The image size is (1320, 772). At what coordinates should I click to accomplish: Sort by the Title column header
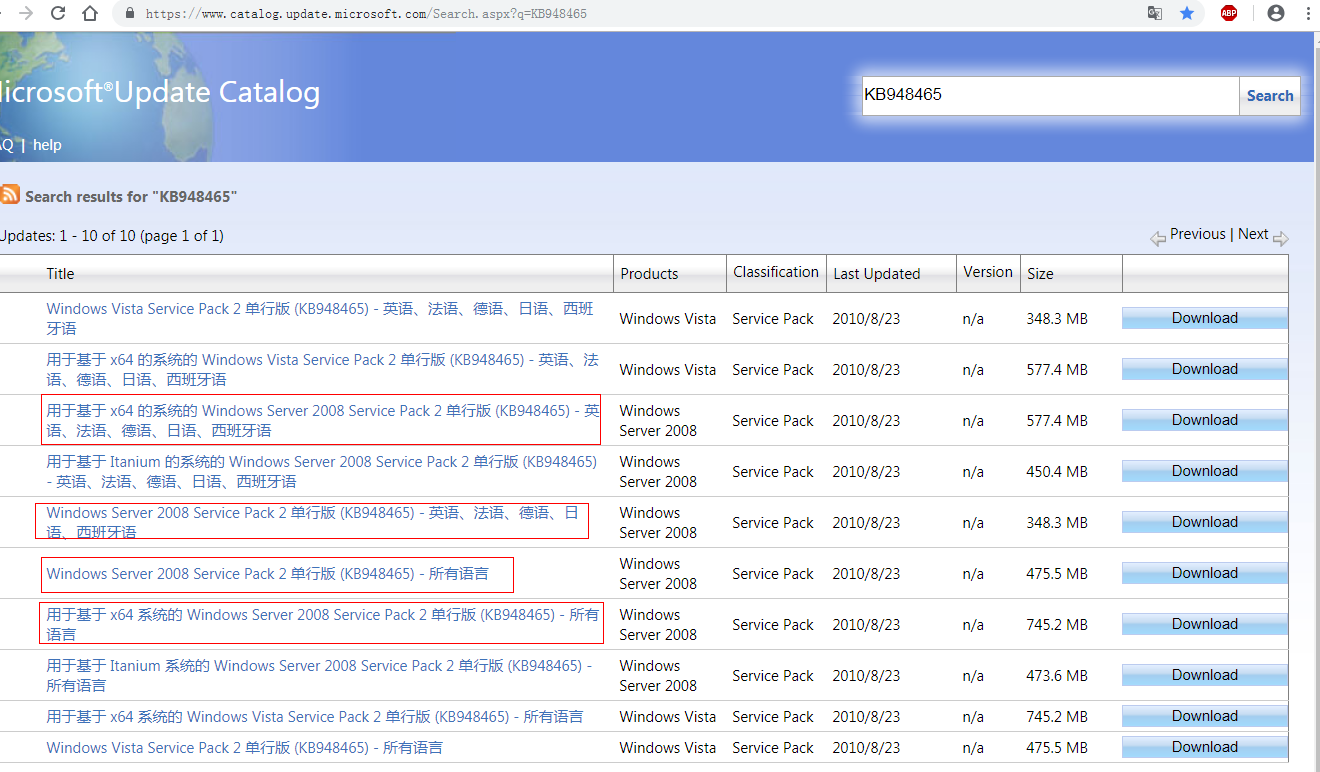(x=60, y=273)
